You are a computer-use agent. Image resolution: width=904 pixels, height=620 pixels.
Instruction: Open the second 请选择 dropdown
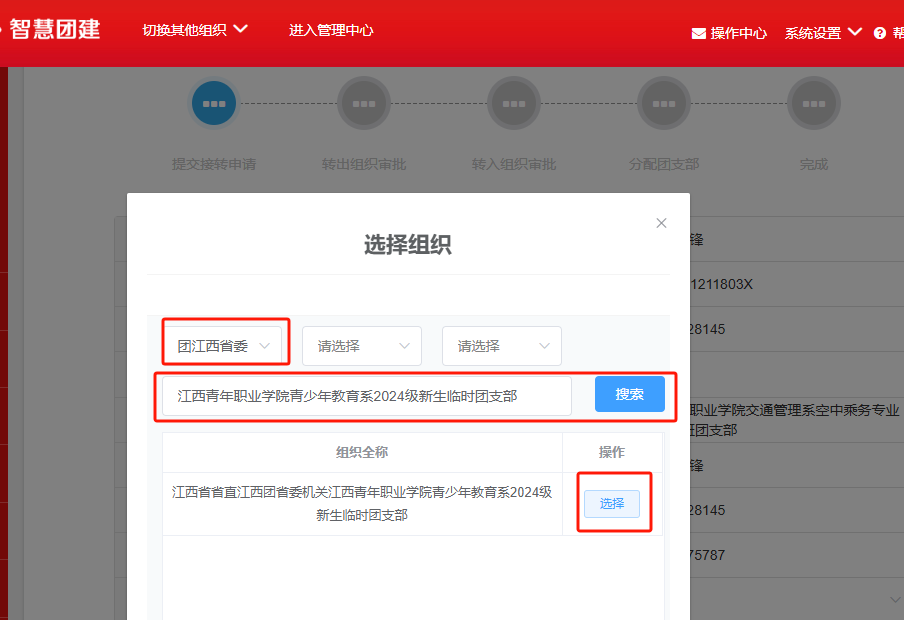[362, 346]
